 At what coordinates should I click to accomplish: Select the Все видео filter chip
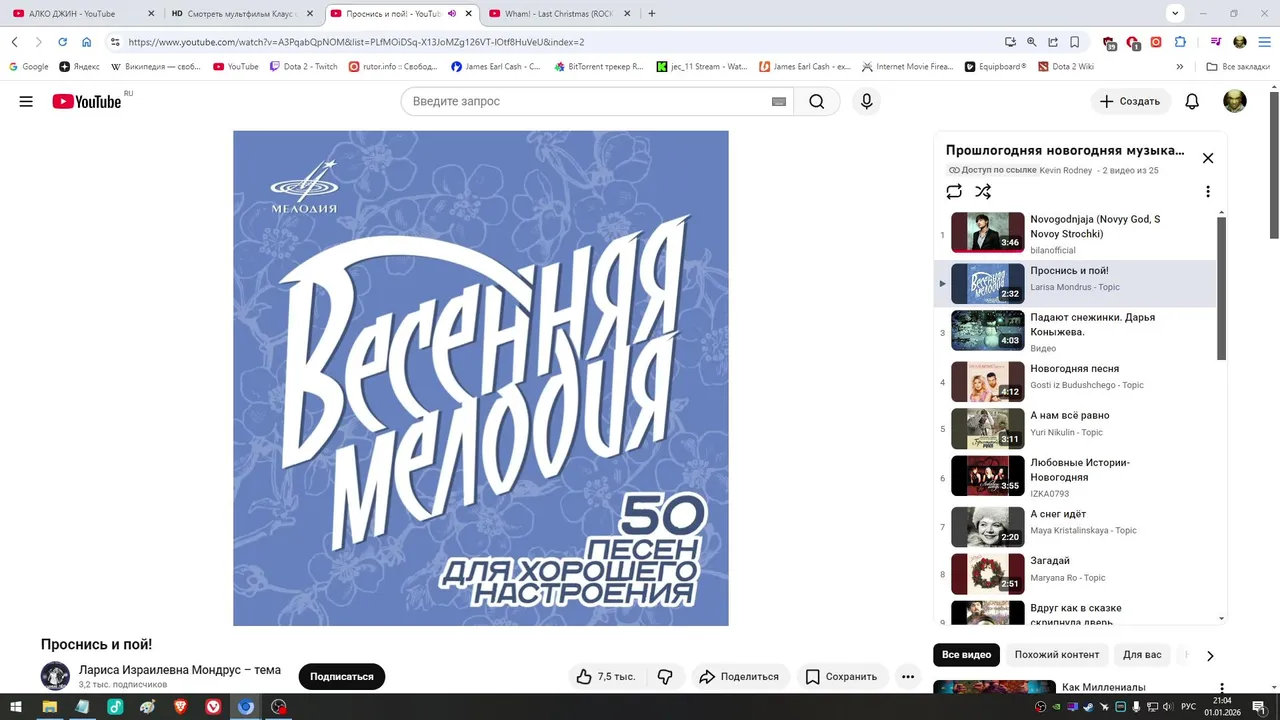coord(966,655)
